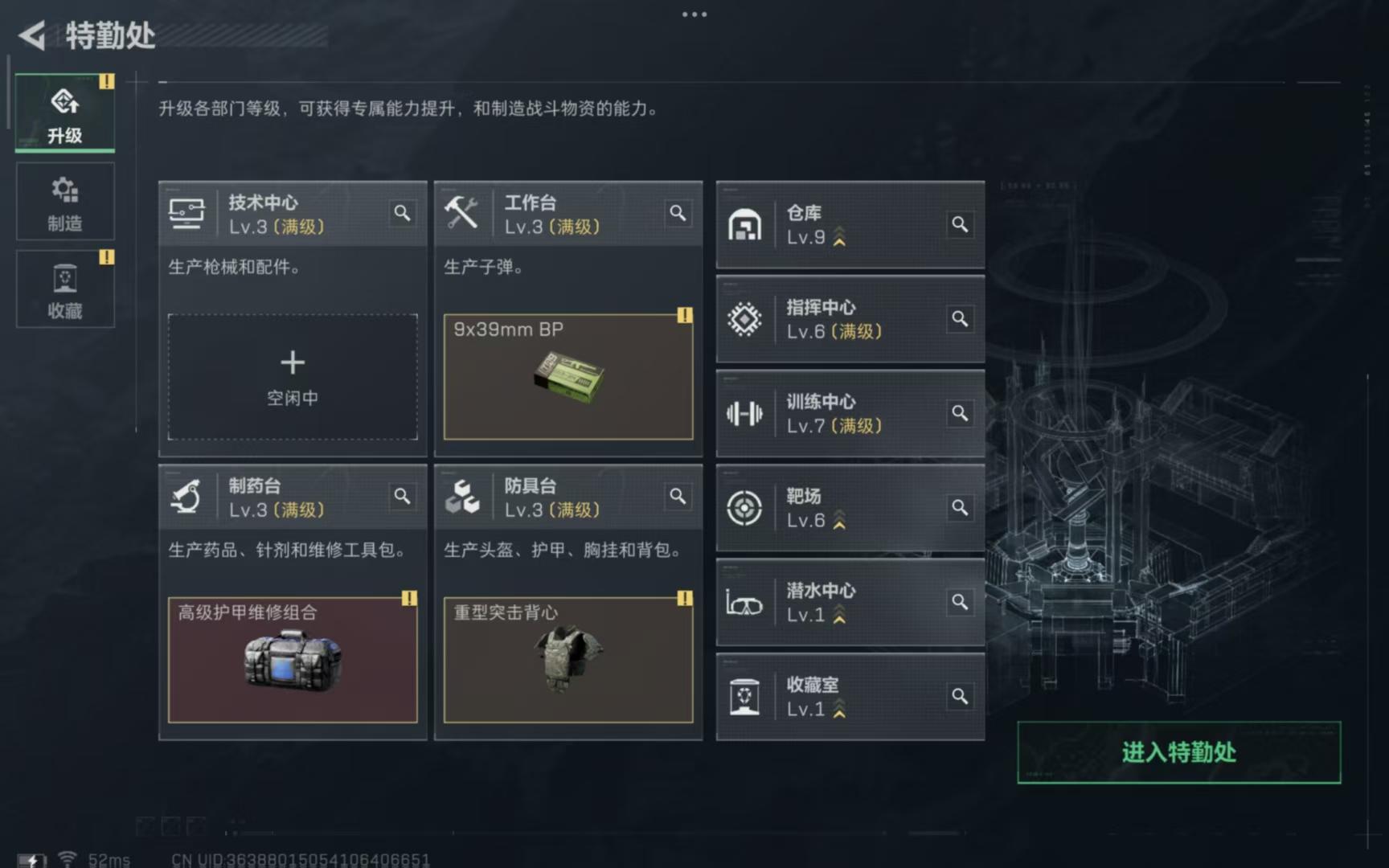Image resolution: width=1389 pixels, height=868 pixels.
Task: Click the 靶场 target icon
Action: pyautogui.click(x=744, y=508)
